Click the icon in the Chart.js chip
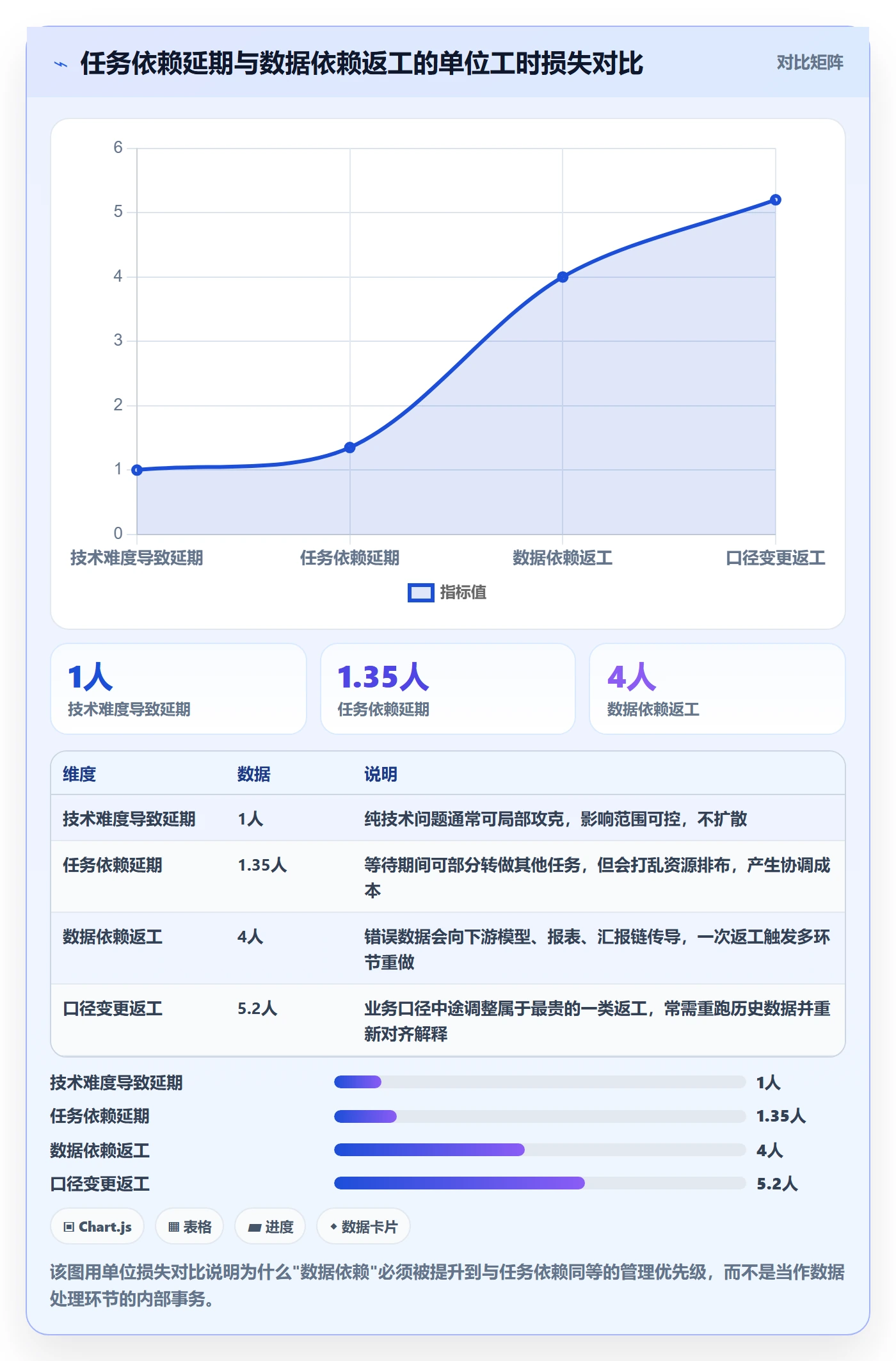896x1361 pixels. tap(69, 1227)
